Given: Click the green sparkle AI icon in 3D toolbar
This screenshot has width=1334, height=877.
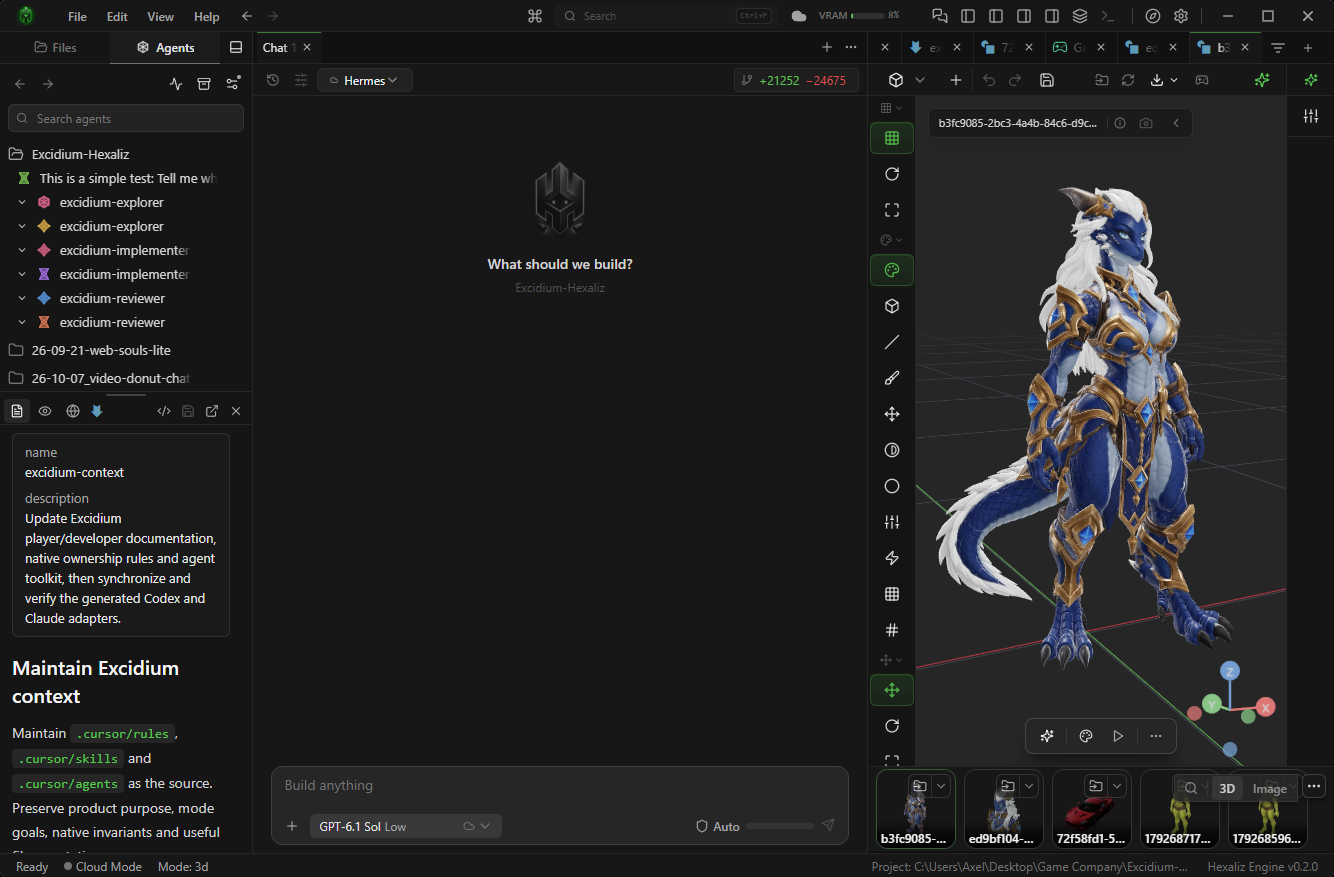Looking at the screenshot, I should (1262, 80).
